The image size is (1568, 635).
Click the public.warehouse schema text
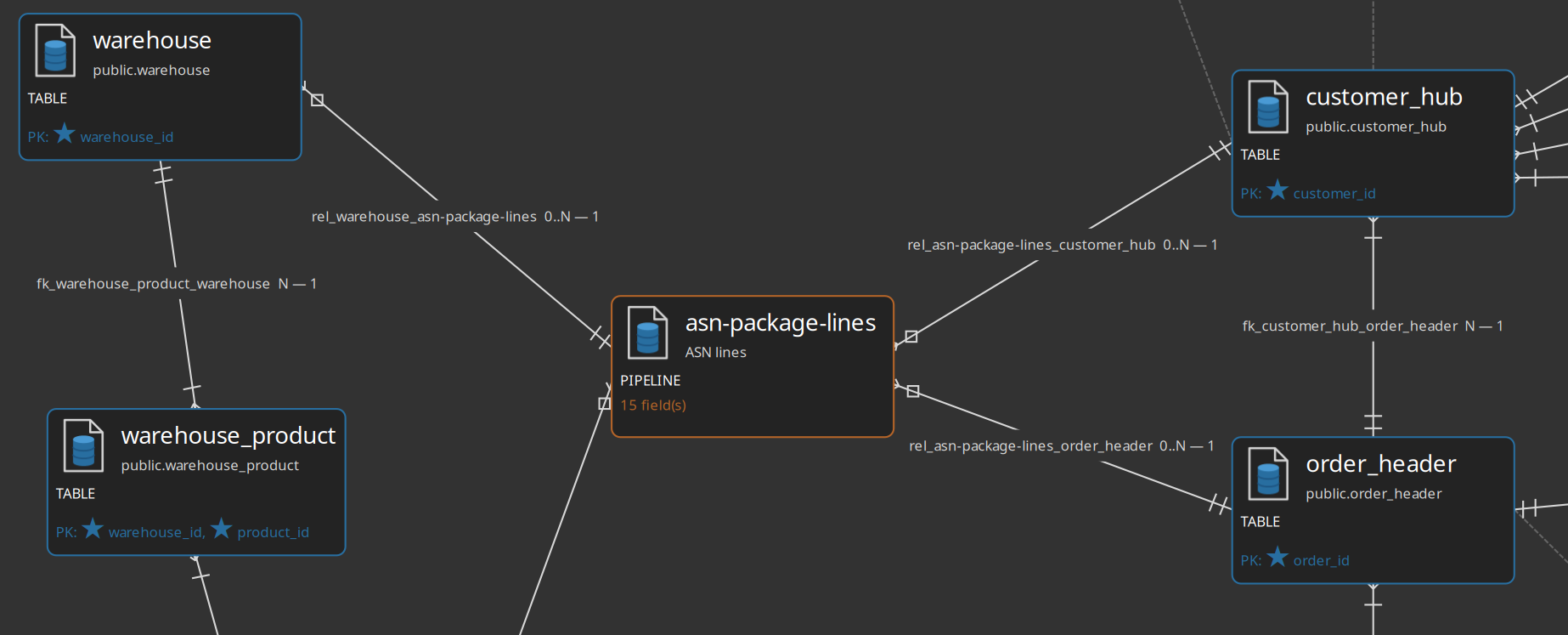click(x=151, y=71)
